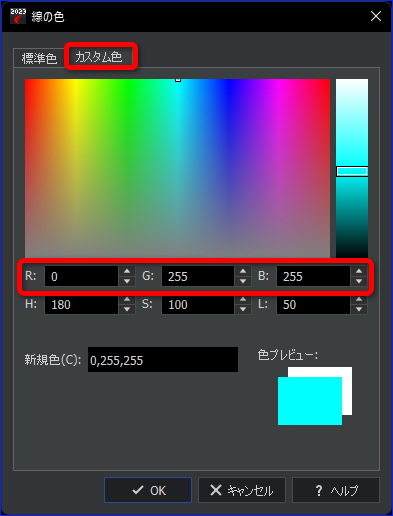Increase the L lightness value stepper
The width and height of the screenshot is (393, 516).
[x=359, y=299]
